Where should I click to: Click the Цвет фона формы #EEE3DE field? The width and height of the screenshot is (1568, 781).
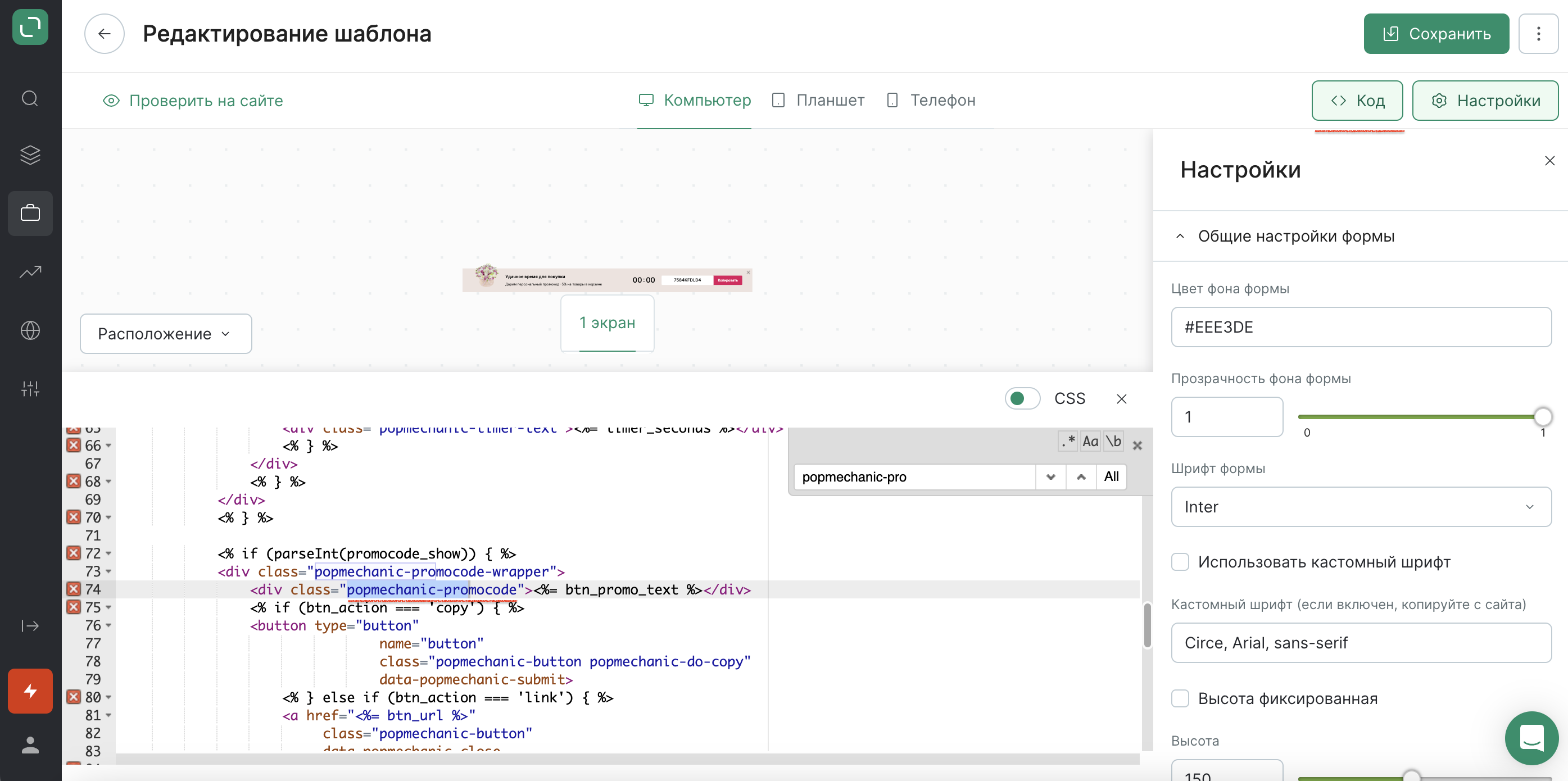[1361, 327]
